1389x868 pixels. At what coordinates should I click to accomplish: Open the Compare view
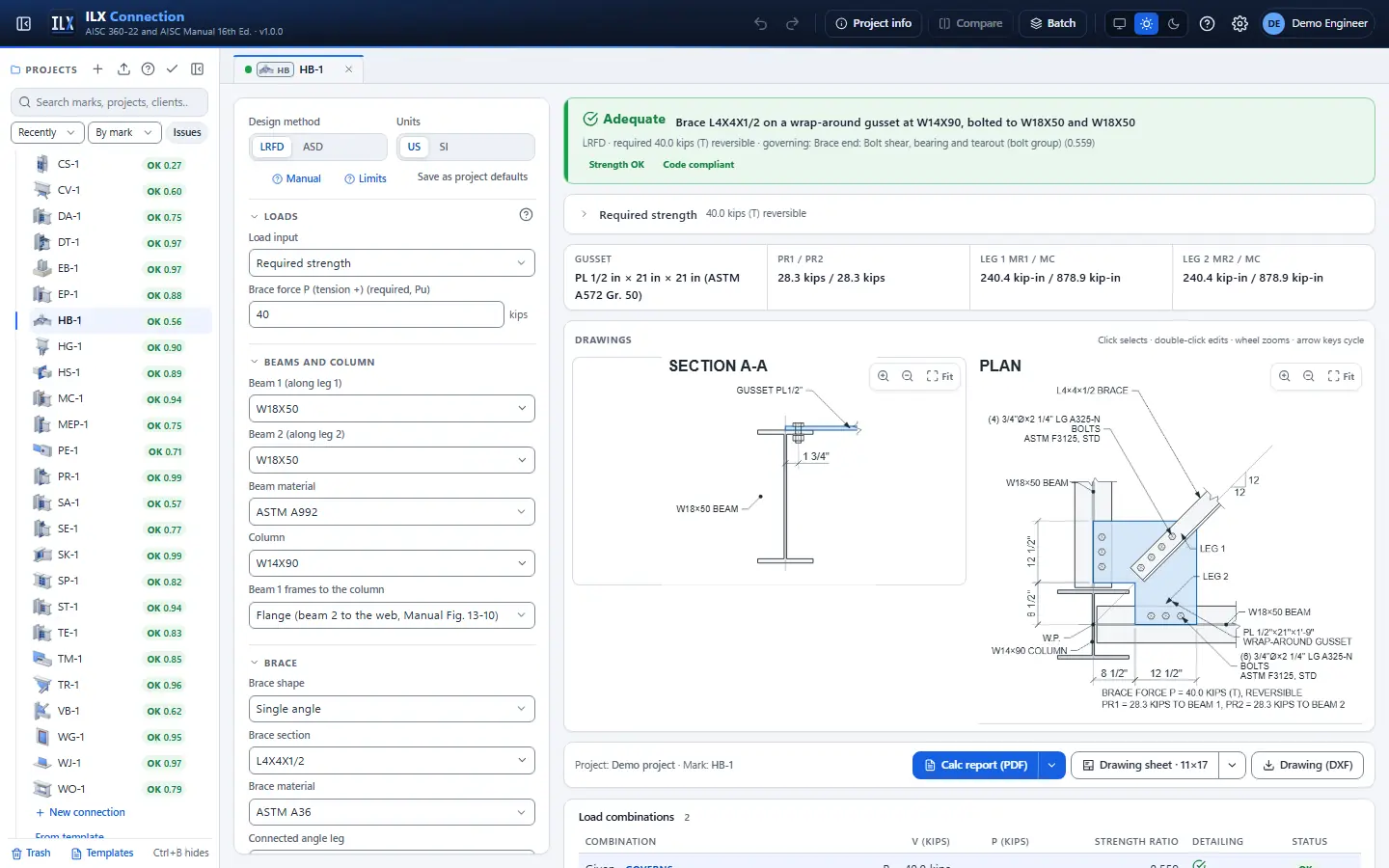tap(970, 23)
